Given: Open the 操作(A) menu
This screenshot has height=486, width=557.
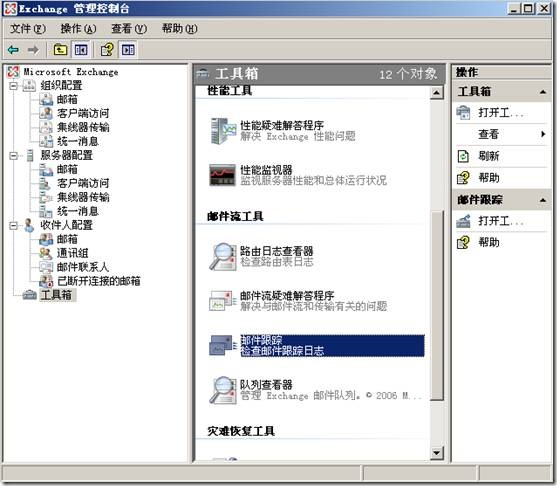Looking at the screenshot, I should click(78, 28).
